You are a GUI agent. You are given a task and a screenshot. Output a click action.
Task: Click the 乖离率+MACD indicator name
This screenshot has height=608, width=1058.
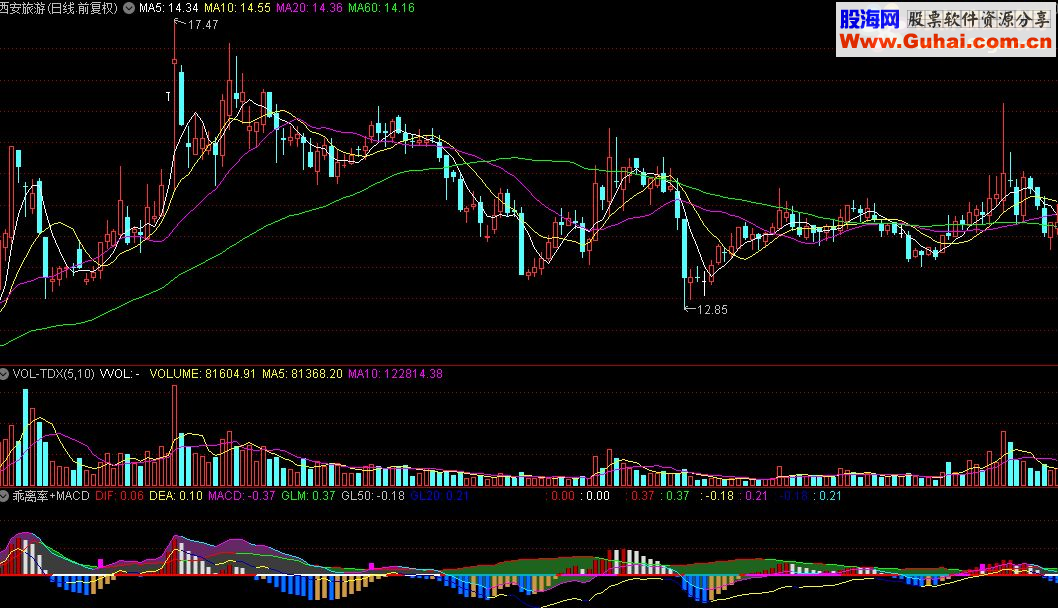tap(51, 496)
